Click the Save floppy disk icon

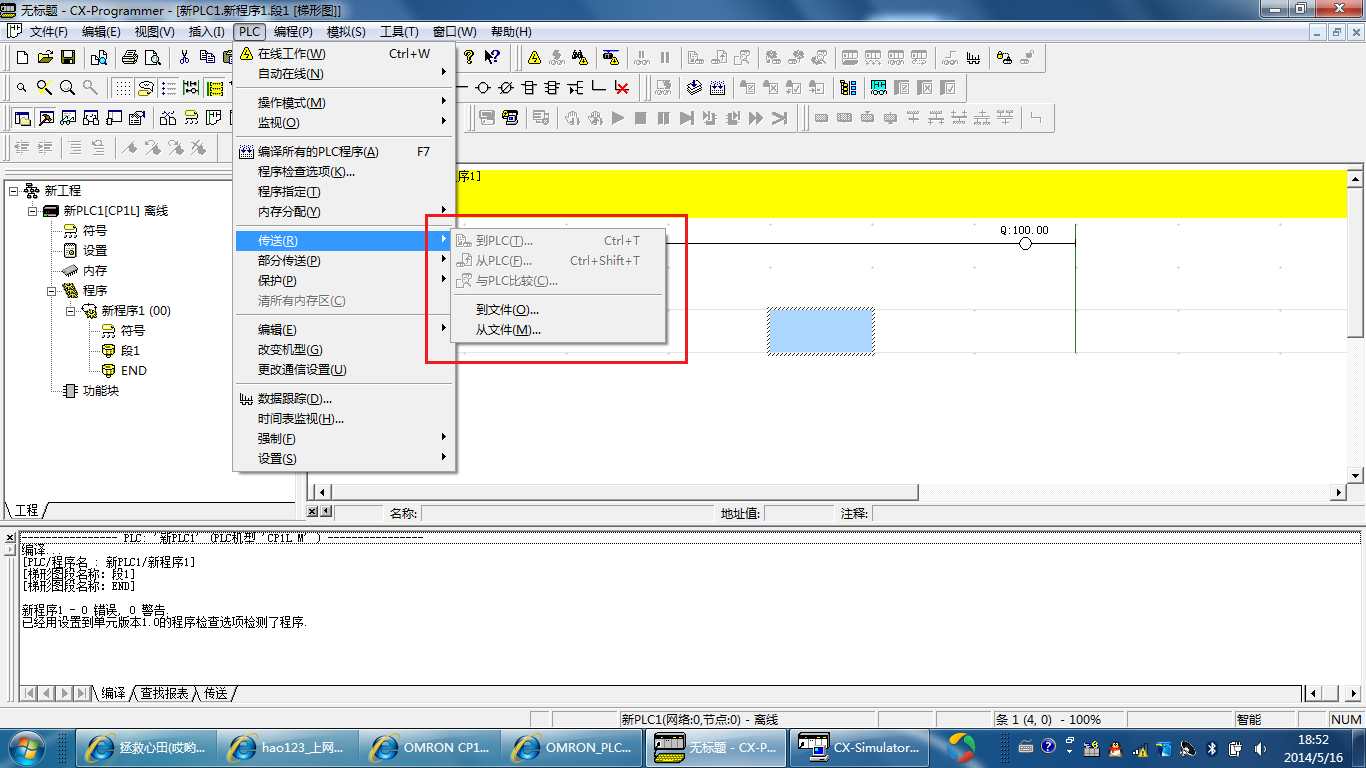[x=68, y=58]
